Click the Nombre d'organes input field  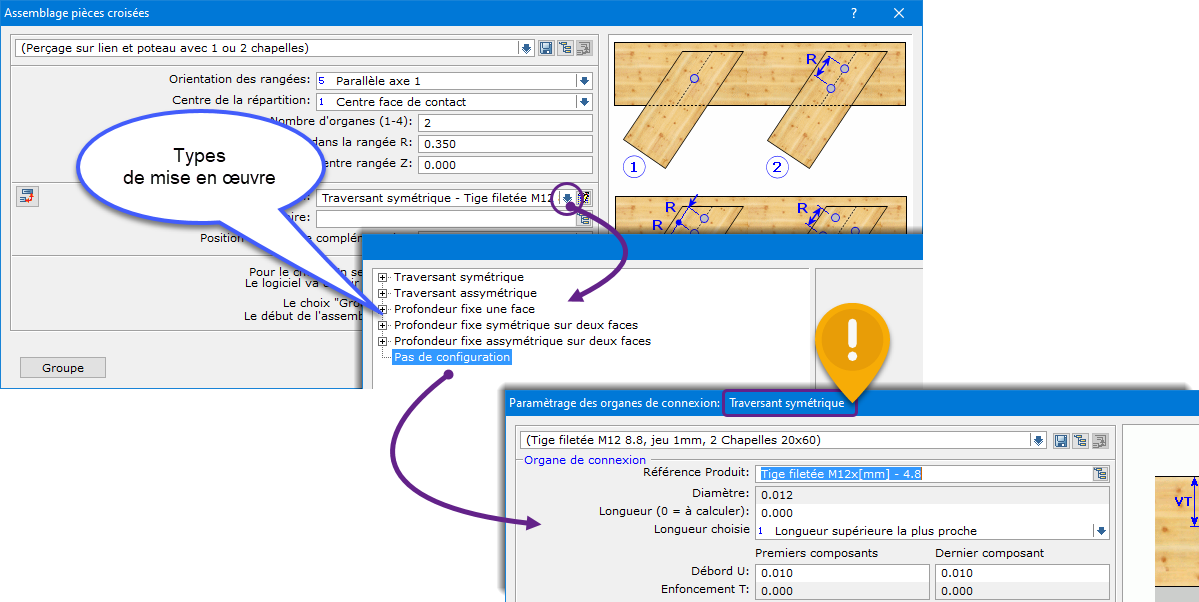point(505,123)
